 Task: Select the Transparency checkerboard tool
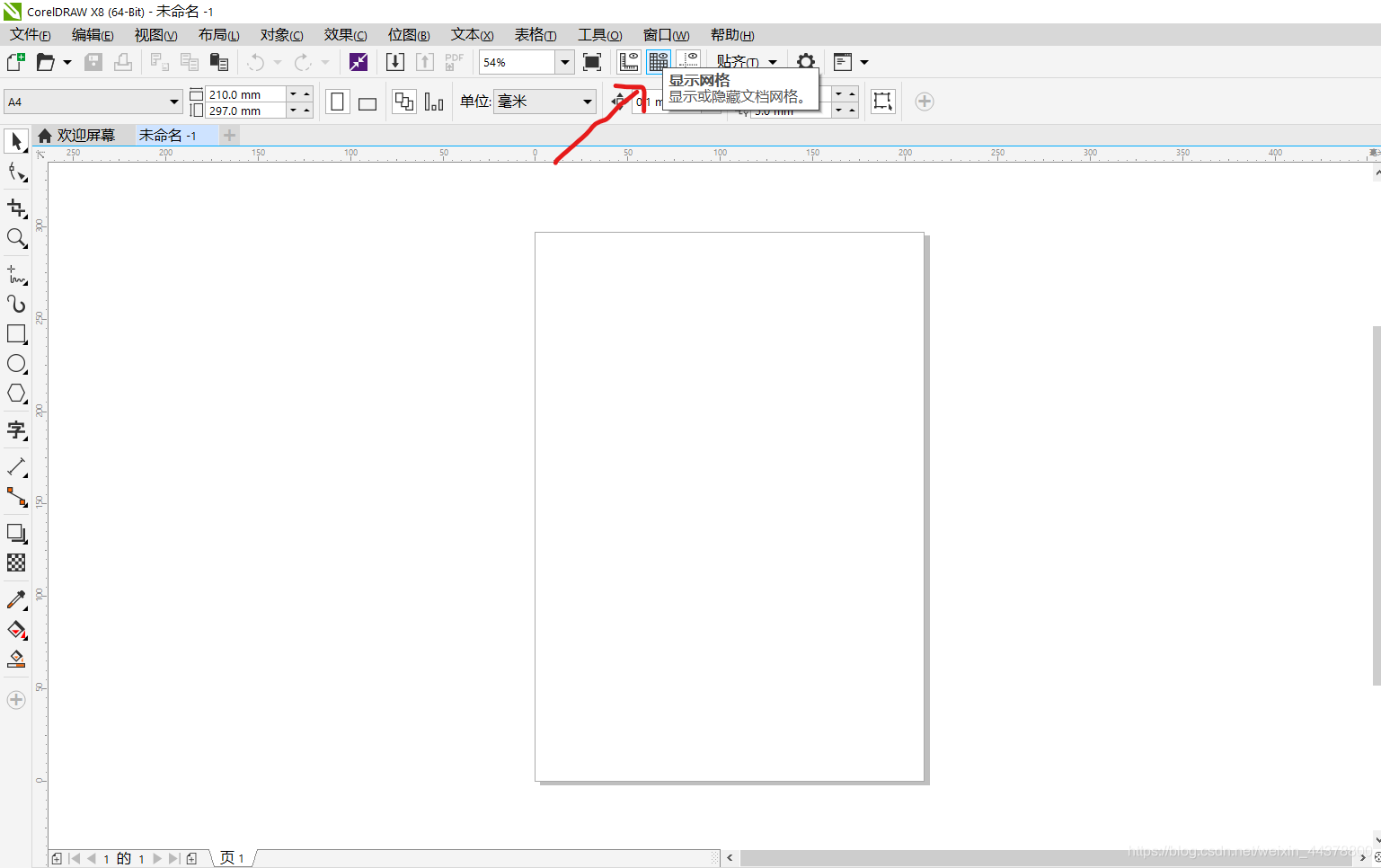pos(16,562)
